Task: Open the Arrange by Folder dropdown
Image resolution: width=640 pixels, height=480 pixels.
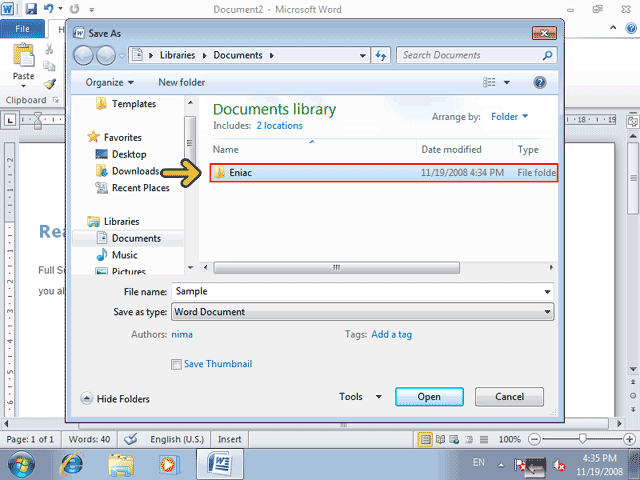Action: [509, 117]
